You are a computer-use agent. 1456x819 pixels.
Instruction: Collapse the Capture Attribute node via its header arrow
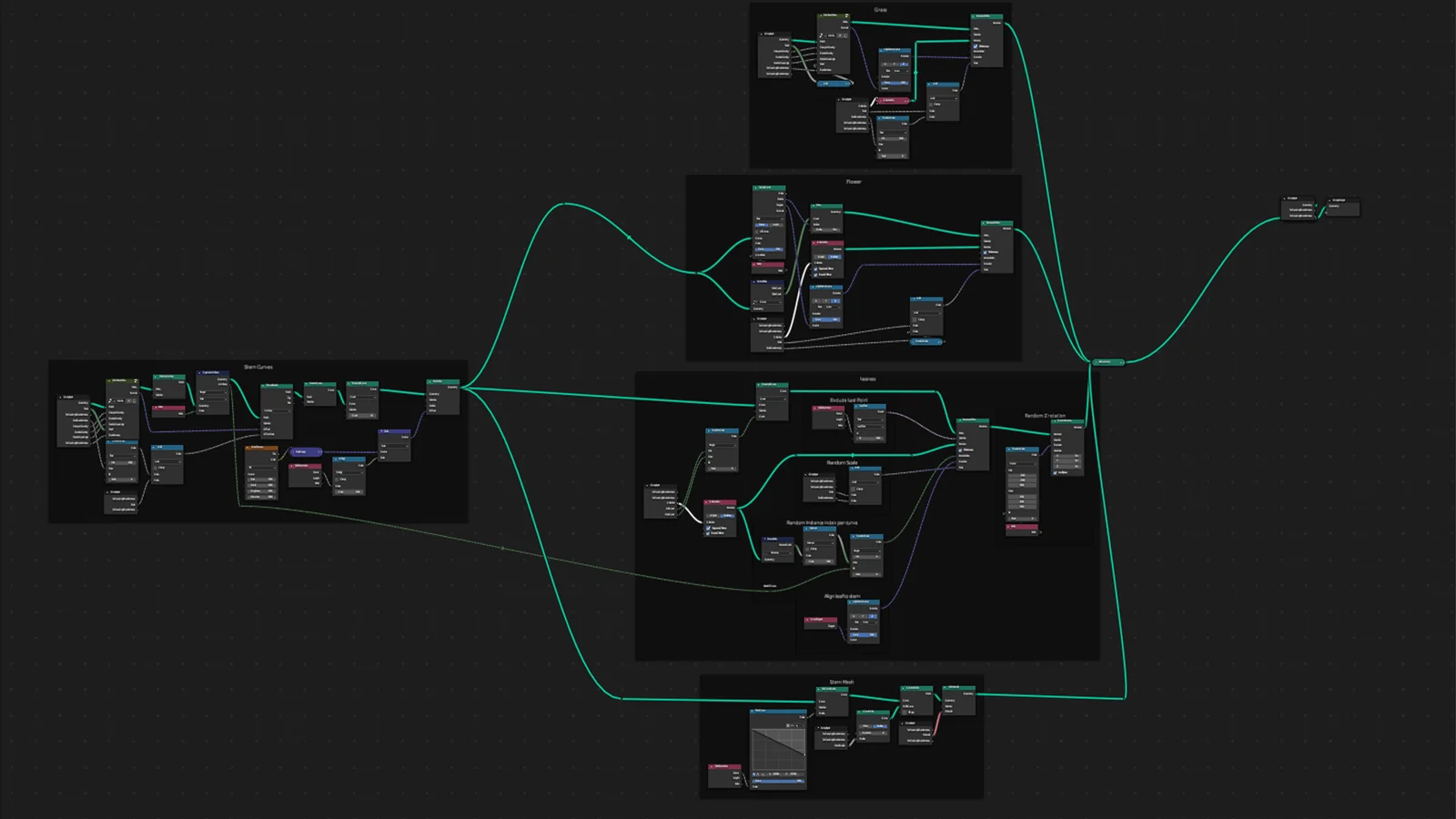coord(199,373)
